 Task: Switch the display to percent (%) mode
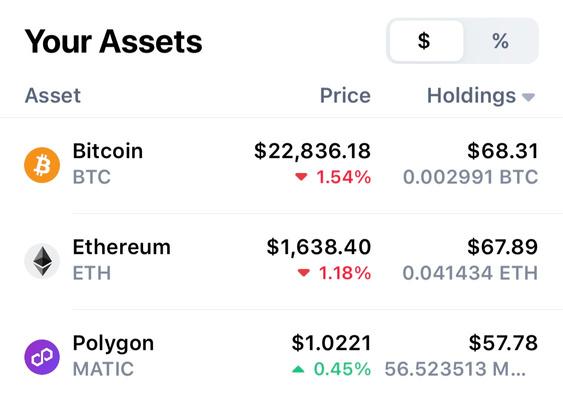click(x=501, y=41)
